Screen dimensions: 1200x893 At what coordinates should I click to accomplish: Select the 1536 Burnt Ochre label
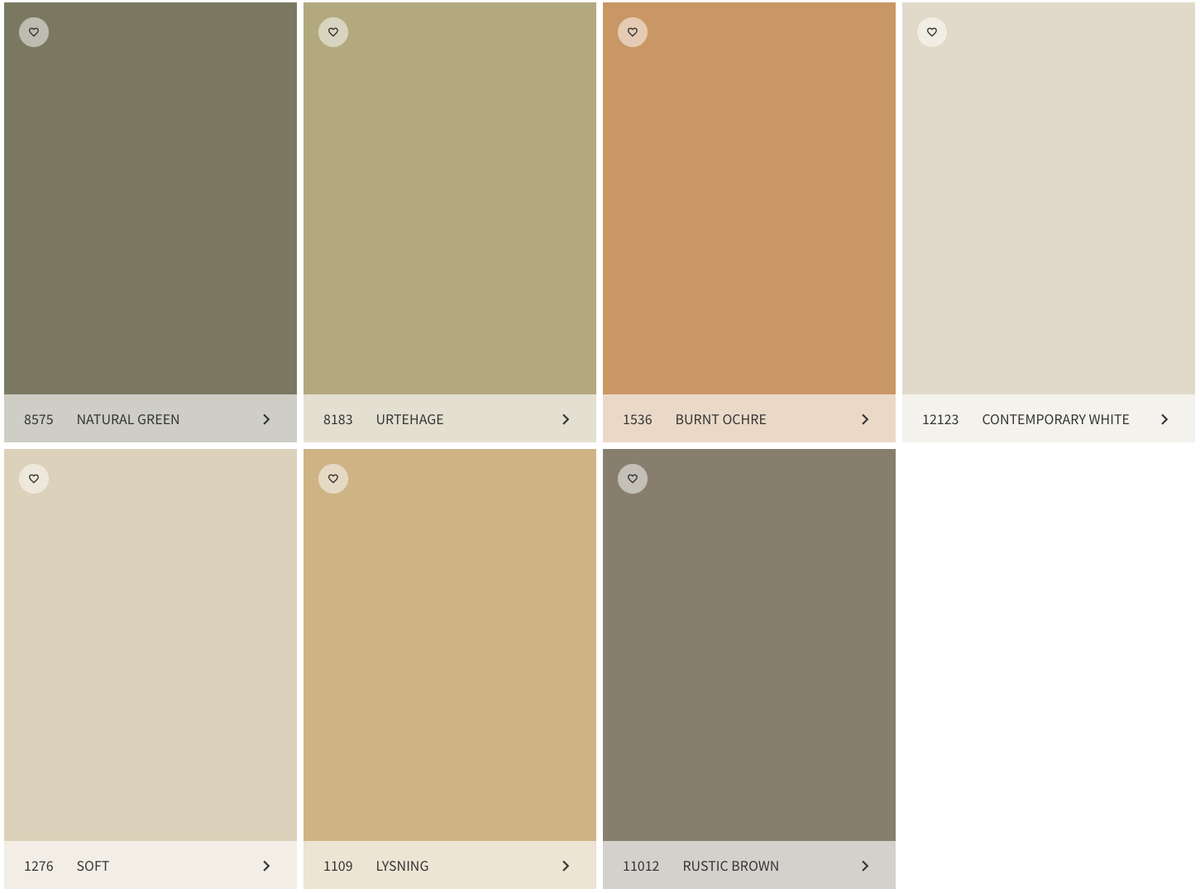pos(749,419)
